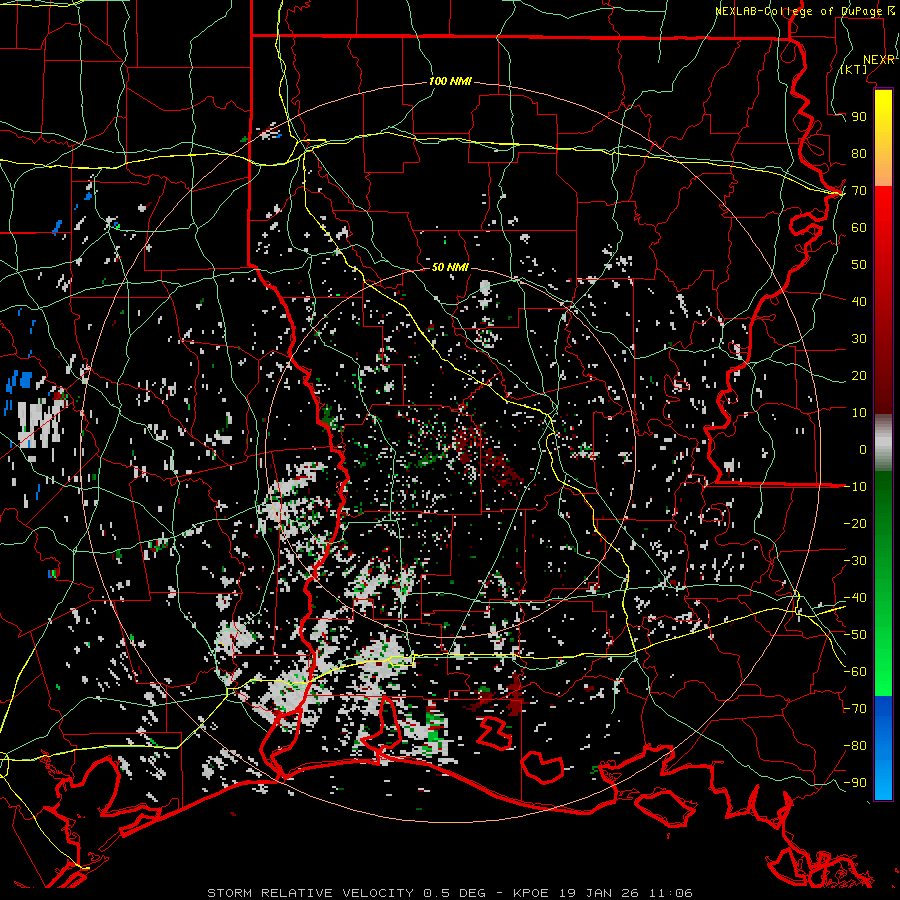This screenshot has width=900, height=900.
Task: Click the -80 knots scale label
Action: [x=855, y=746]
